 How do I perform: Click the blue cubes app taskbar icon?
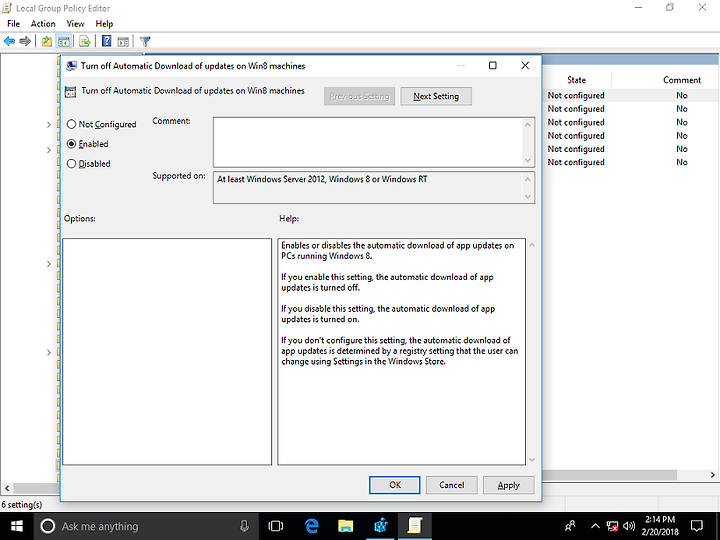point(380,526)
